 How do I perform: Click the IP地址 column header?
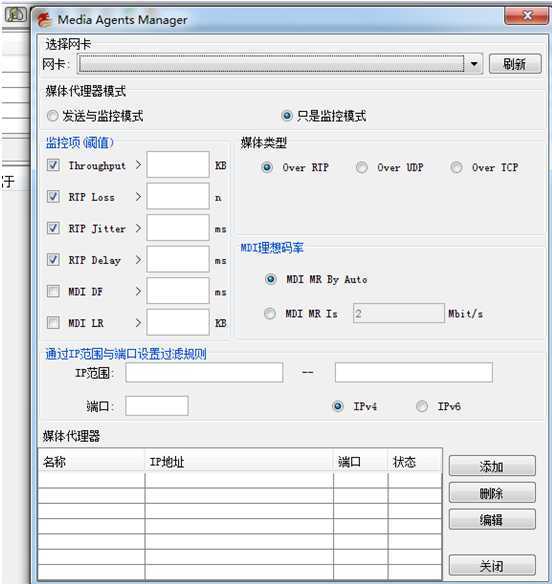[x=239, y=462]
